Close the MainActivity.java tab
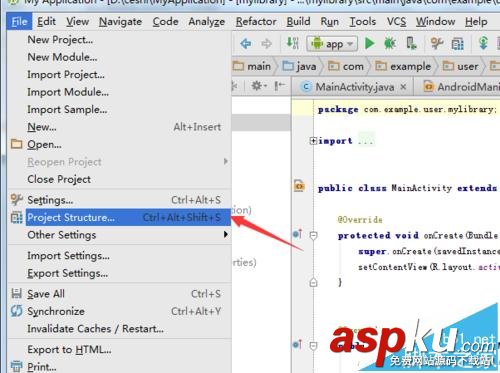 403,87
